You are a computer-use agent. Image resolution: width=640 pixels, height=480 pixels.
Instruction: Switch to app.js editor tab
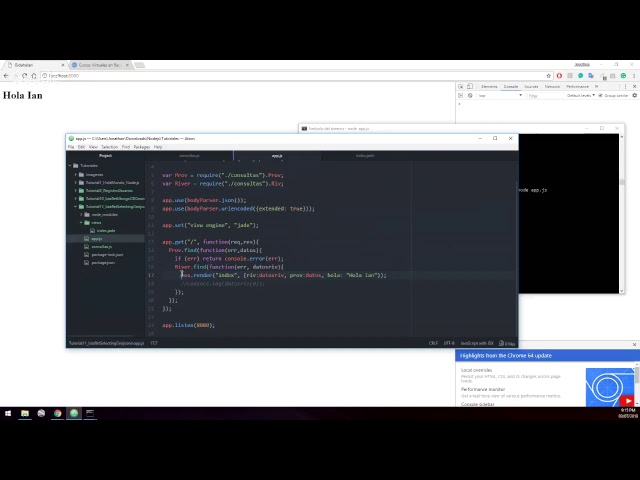277,156
